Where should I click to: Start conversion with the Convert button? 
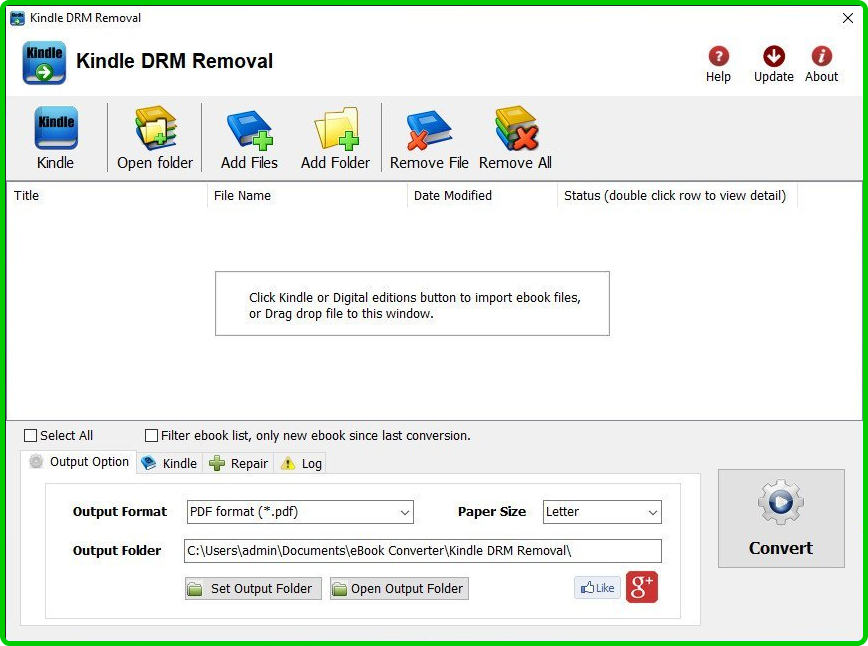coord(781,518)
